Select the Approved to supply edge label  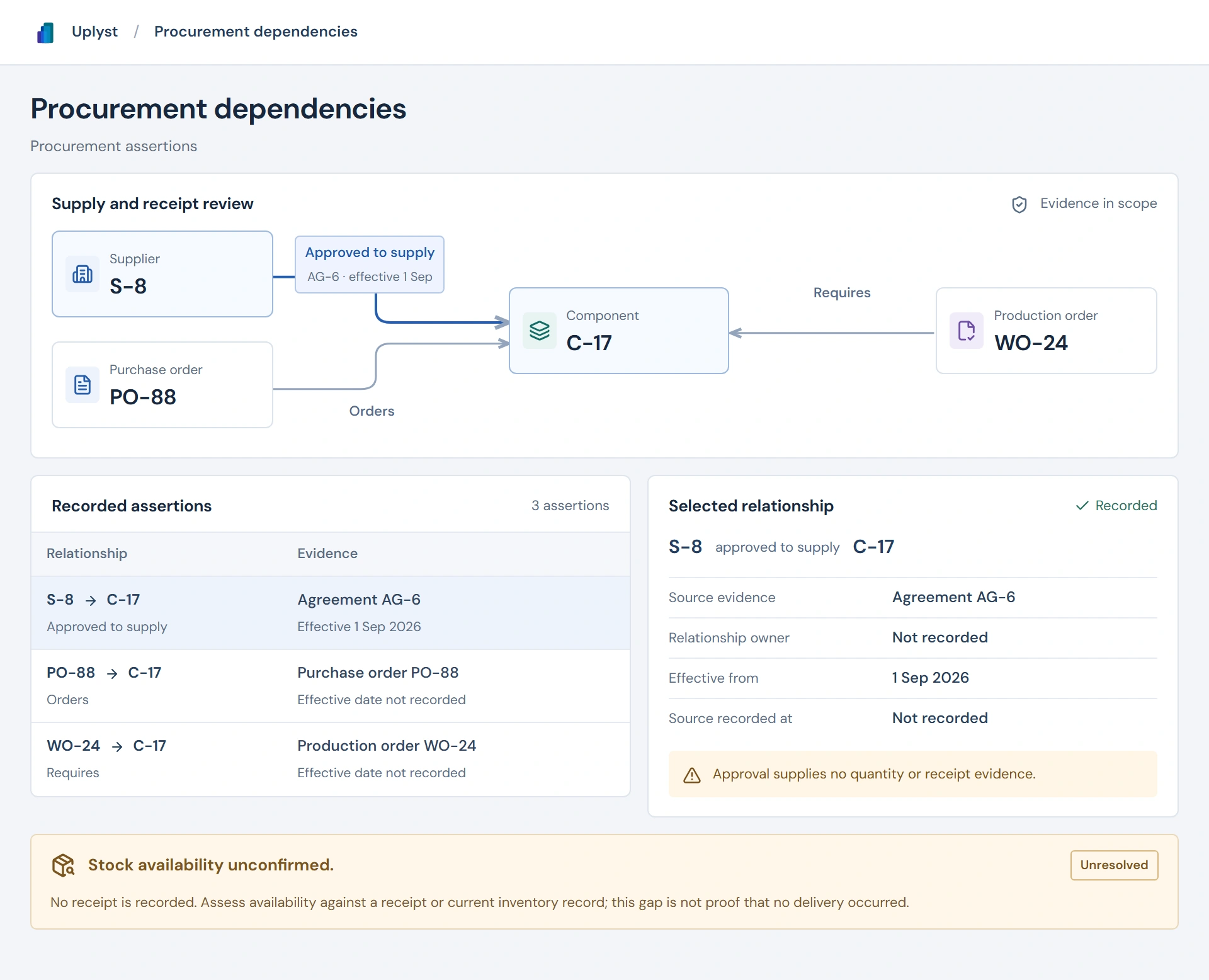click(370, 265)
